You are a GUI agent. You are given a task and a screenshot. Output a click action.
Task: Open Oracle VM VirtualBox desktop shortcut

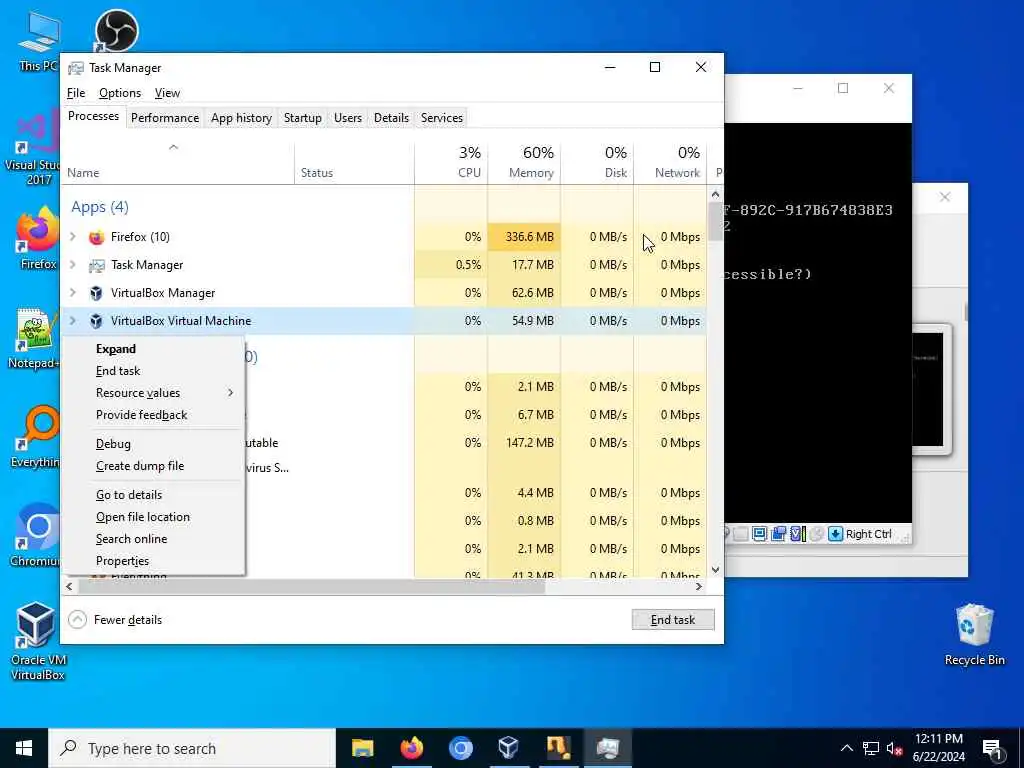[37, 641]
